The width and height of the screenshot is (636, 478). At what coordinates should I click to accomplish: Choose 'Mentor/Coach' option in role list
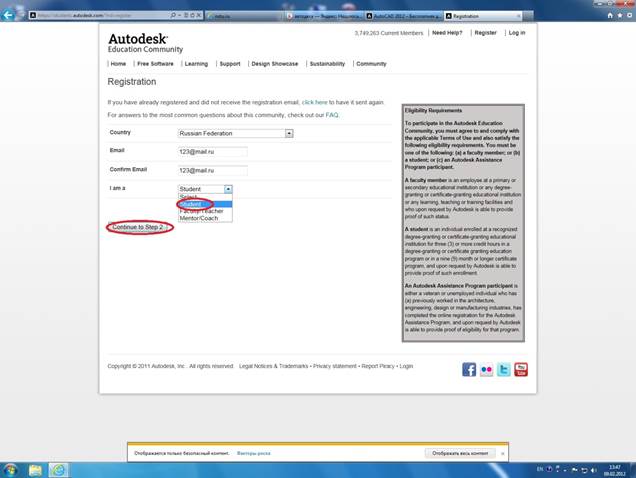click(205, 218)
